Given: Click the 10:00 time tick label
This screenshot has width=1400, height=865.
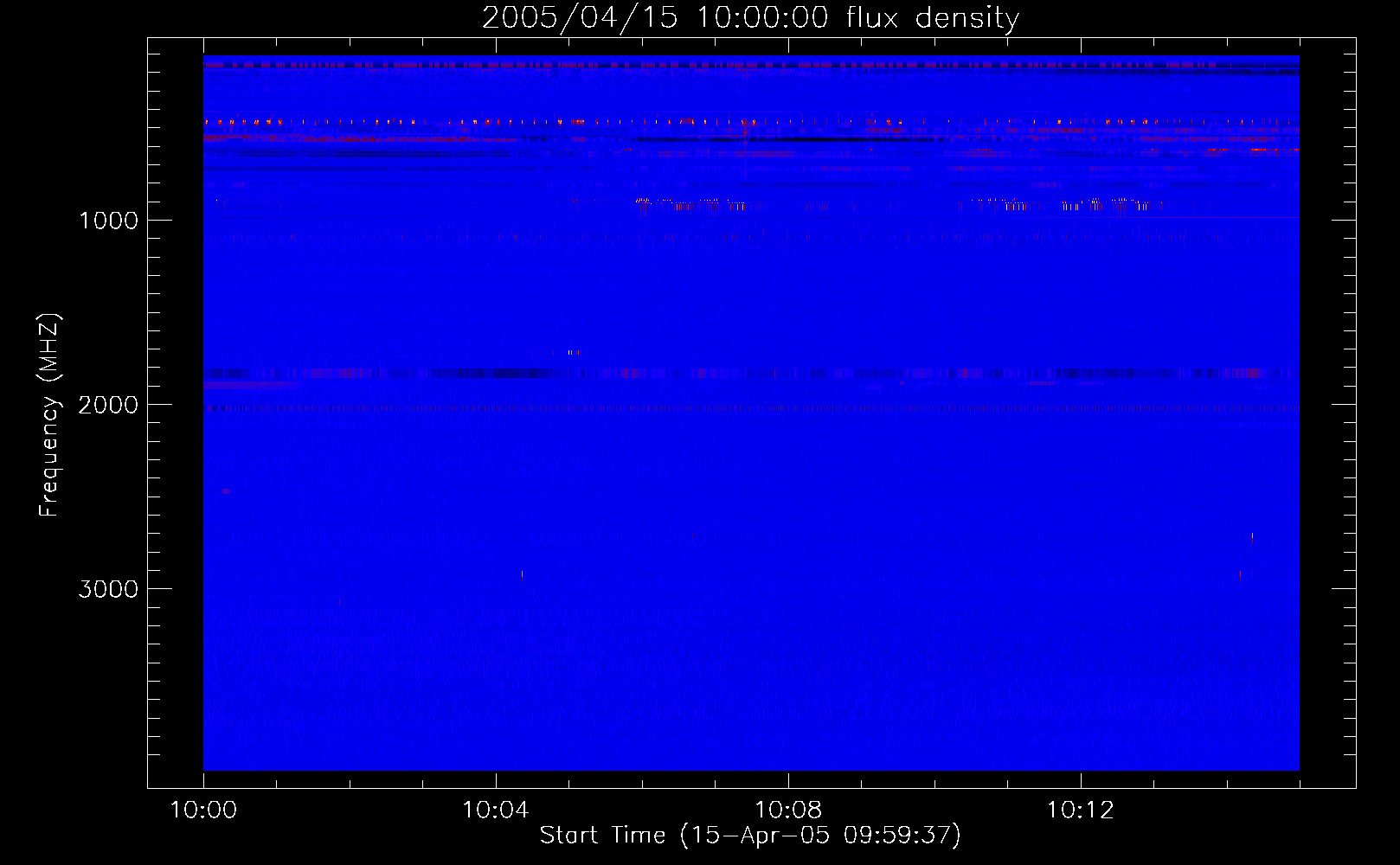Looking at the screenshot, I should 203,810.
